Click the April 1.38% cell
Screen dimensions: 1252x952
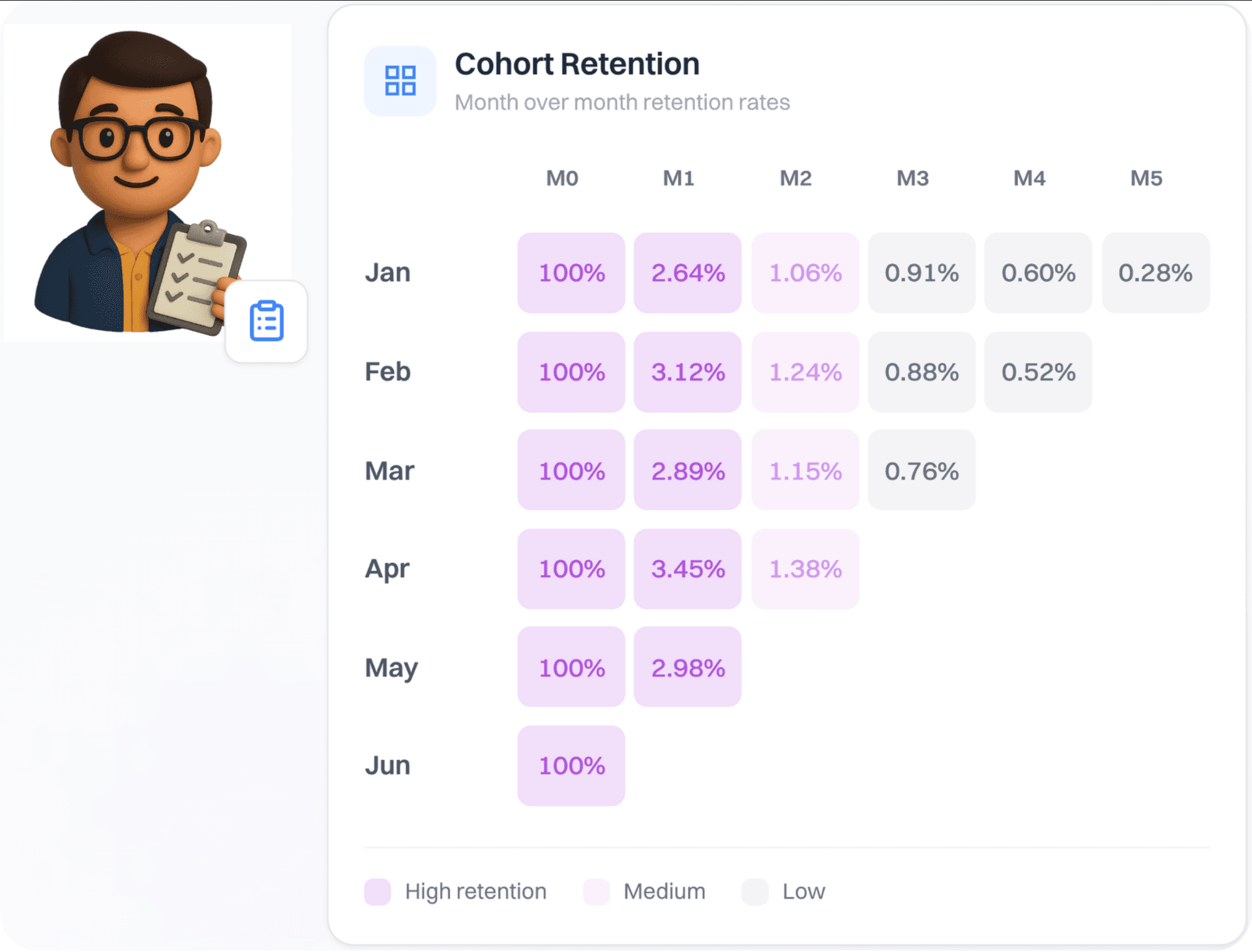[805, 569]
